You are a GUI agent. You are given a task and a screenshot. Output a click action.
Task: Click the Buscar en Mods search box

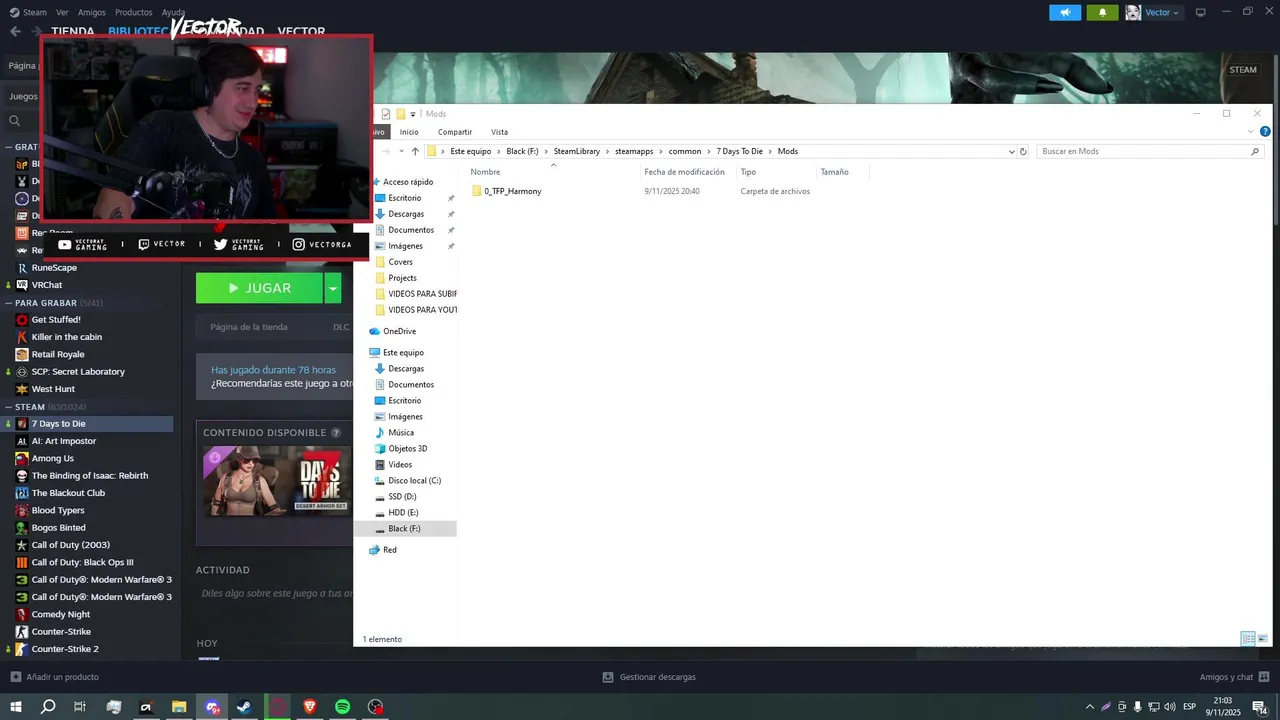click(x=1148, y=151)
